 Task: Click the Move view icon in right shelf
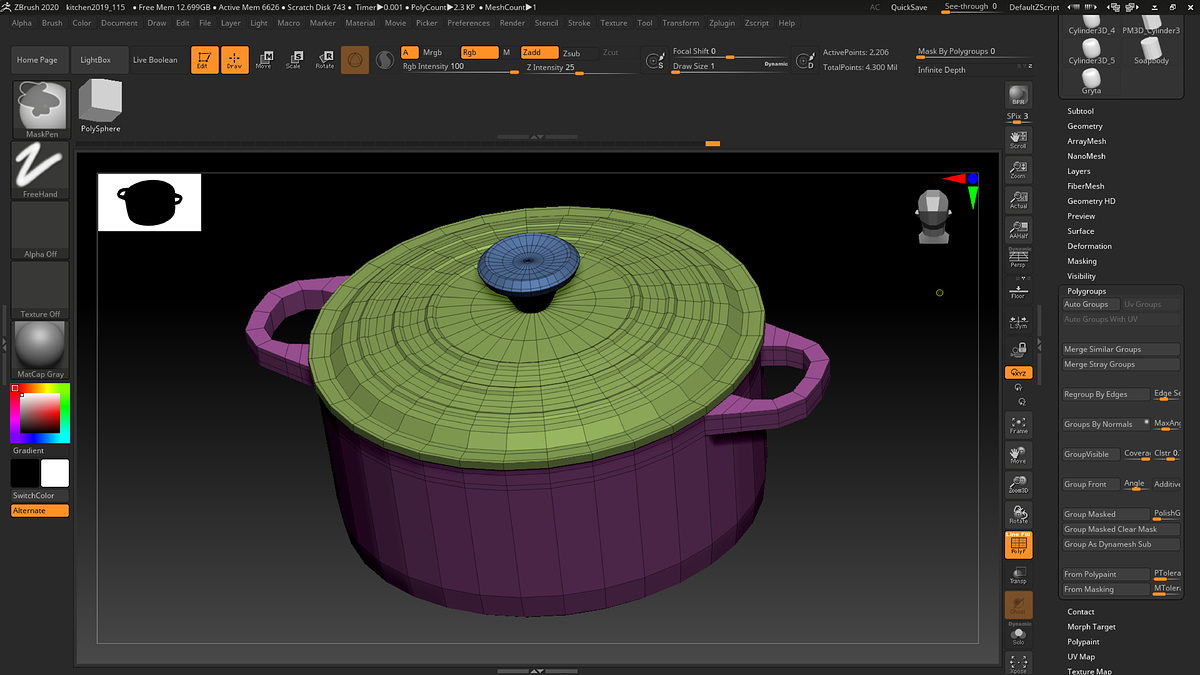[x=1018, y=455]
